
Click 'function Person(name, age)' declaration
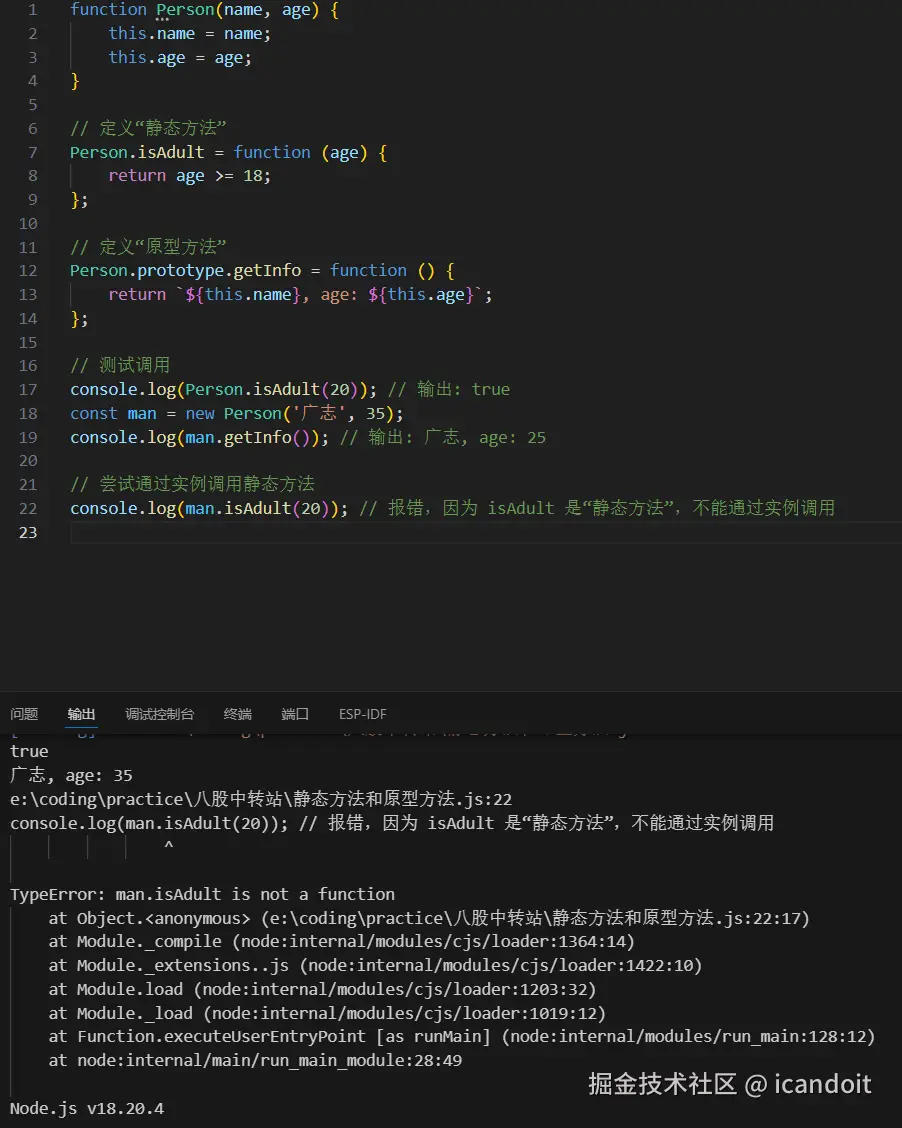tap(204, 10)
